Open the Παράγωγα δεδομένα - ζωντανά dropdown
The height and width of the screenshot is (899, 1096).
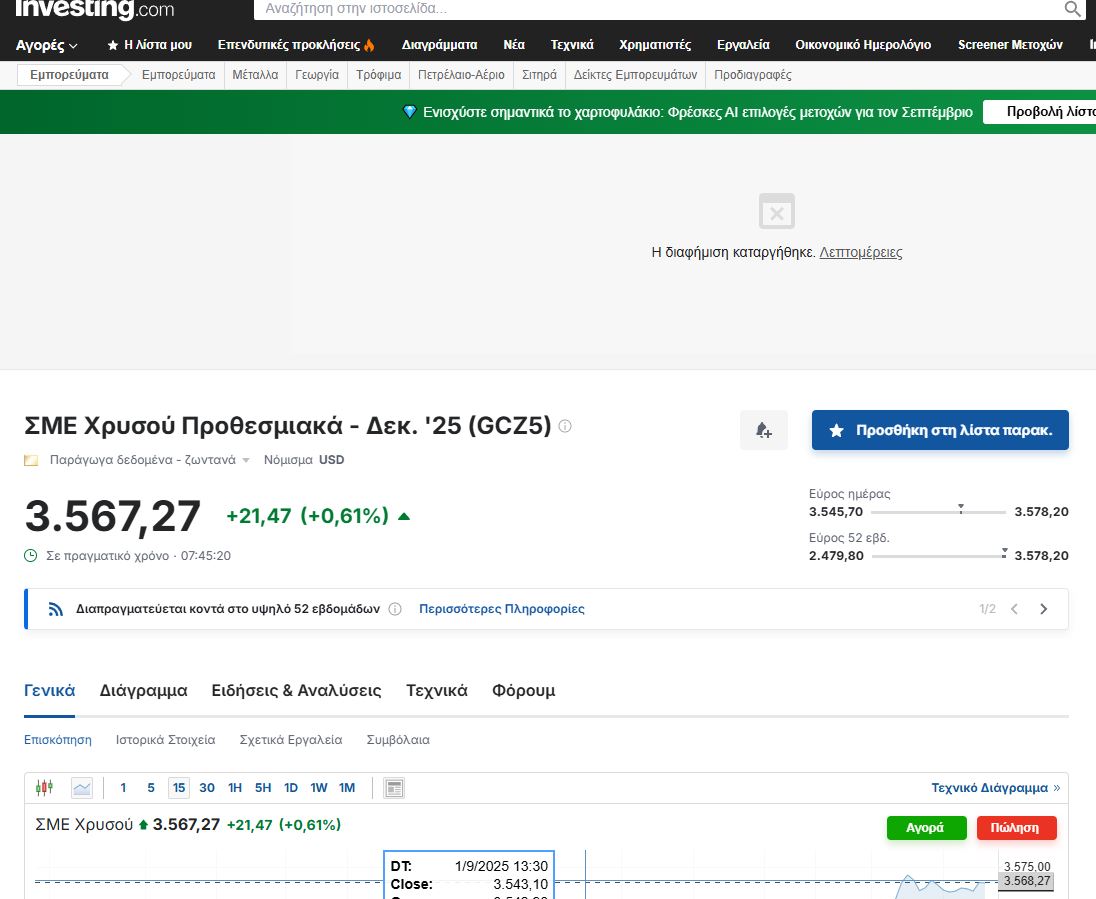click(150, 460)
